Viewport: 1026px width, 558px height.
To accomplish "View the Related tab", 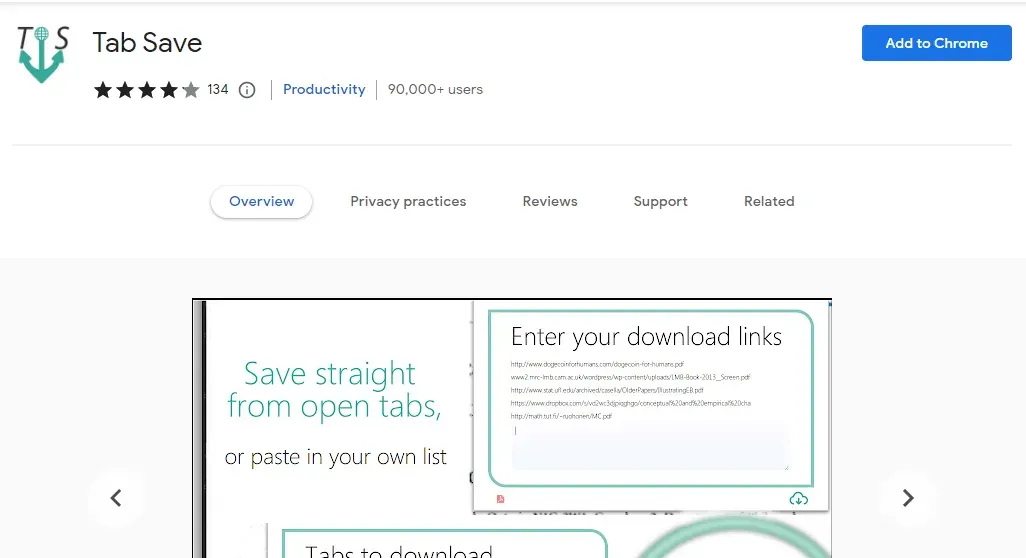I will pyautogui.click(x=769, y=201).
